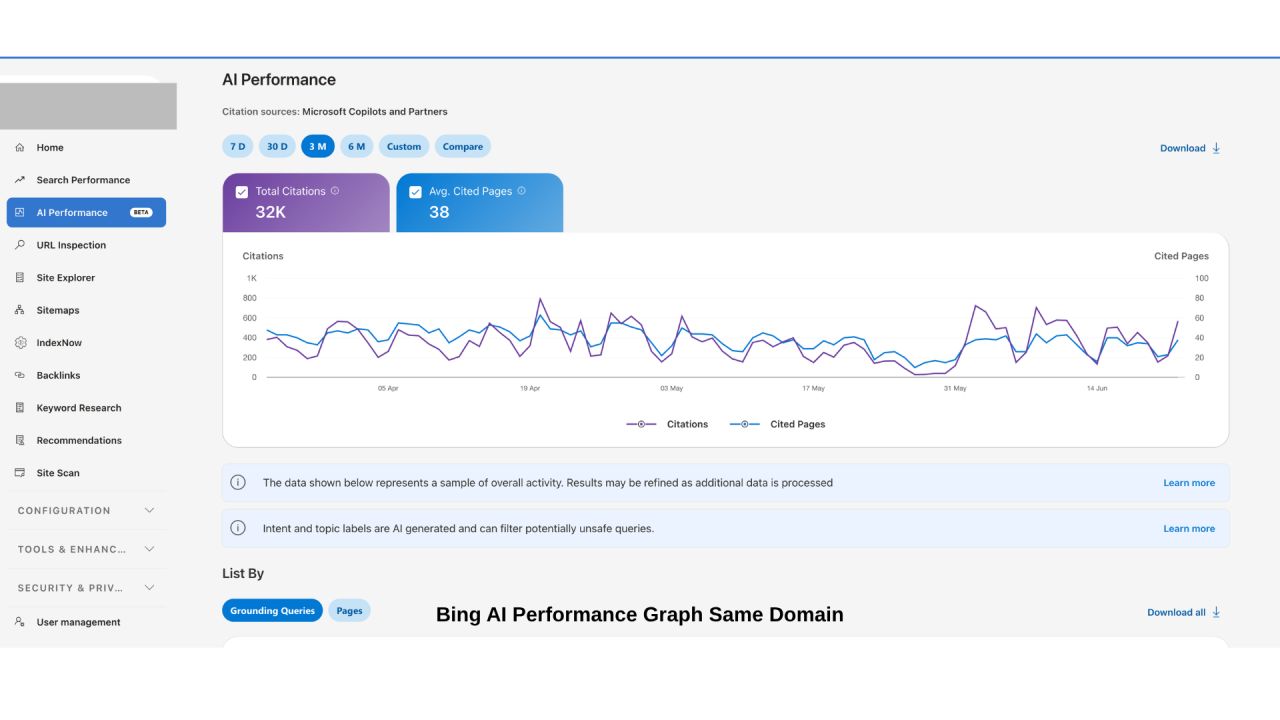Switch to the Pages tab

(349, 611)
